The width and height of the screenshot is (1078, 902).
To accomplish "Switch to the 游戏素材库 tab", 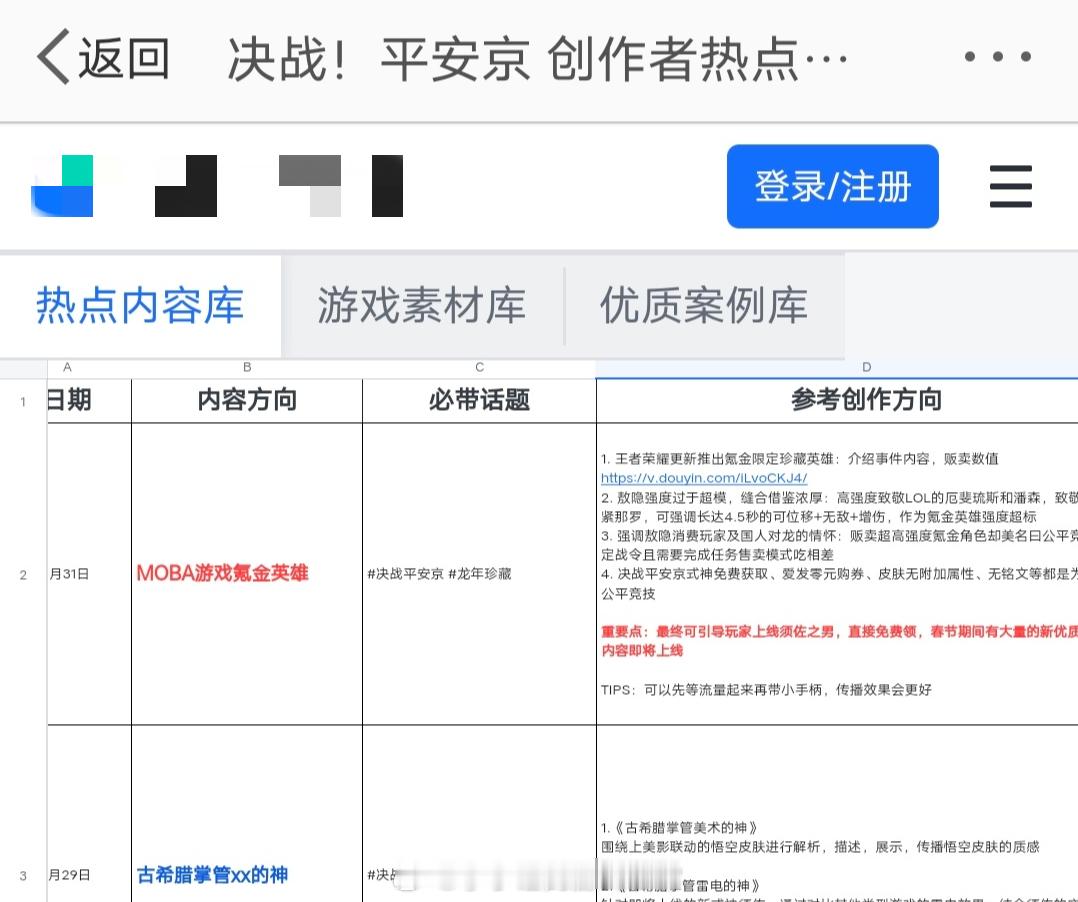I will 421,306.
